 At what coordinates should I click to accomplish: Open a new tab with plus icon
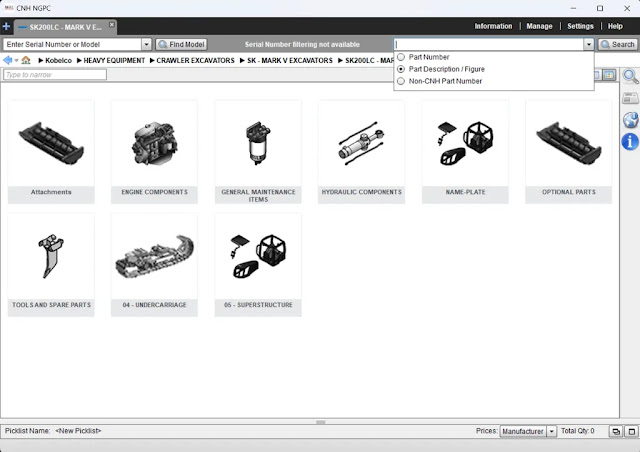6,27
